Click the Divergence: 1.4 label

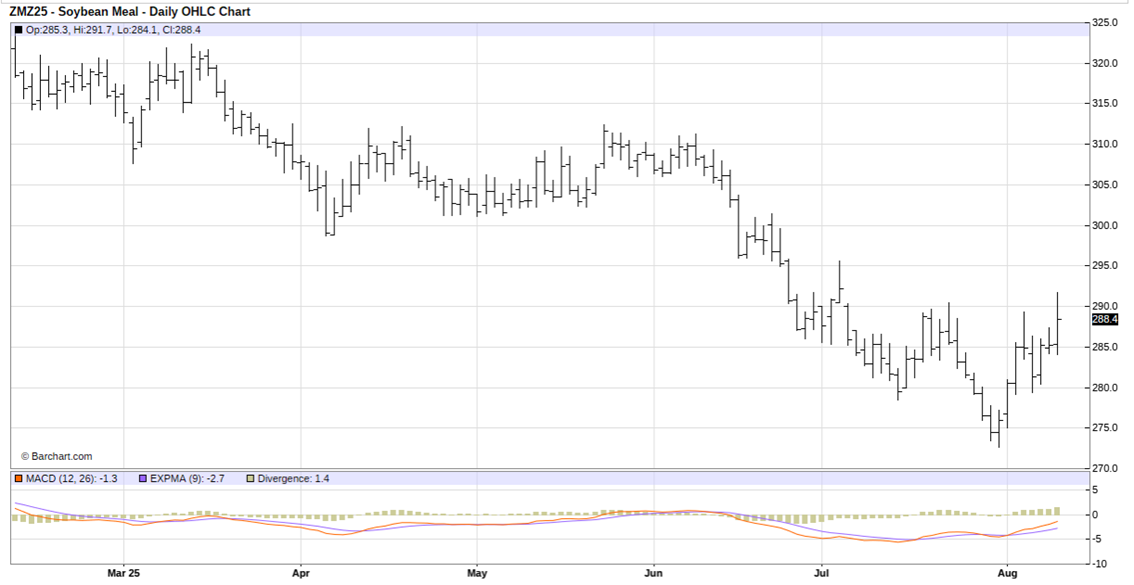click(293, 479)
